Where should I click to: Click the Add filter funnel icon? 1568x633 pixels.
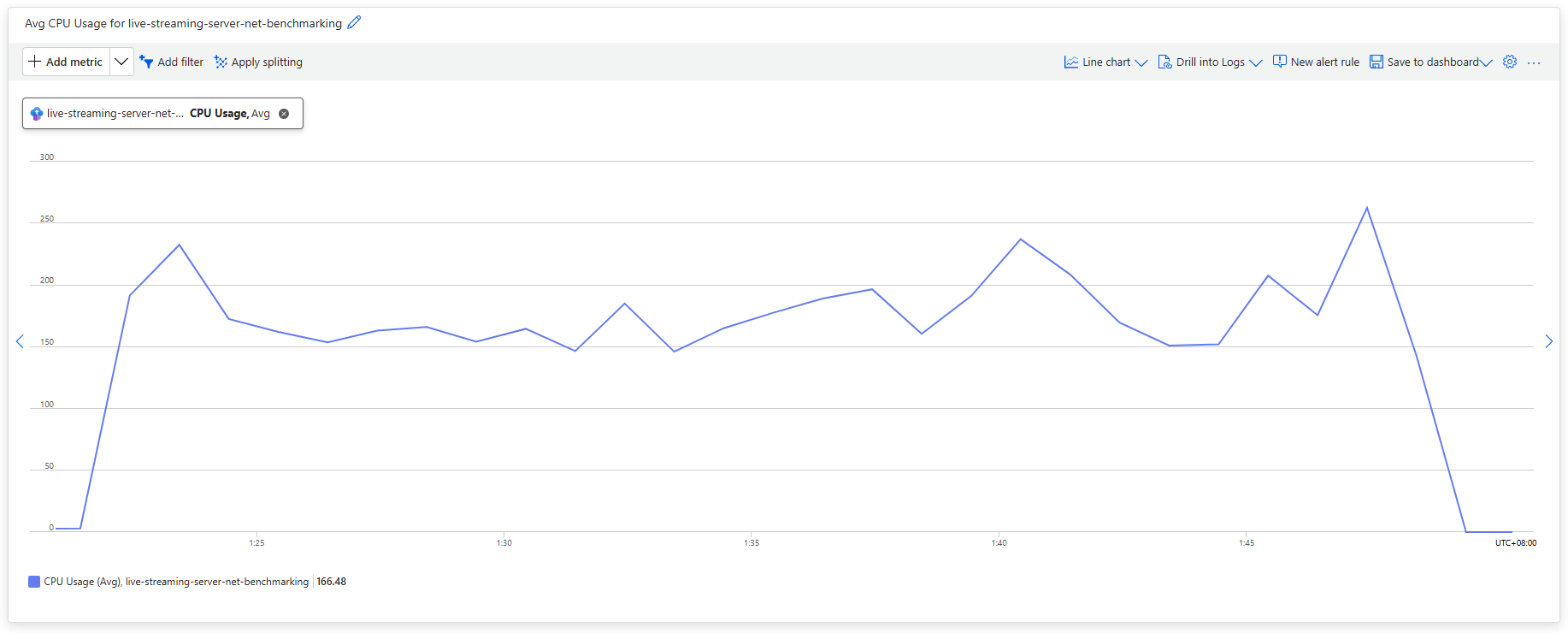tap(146, 62)
